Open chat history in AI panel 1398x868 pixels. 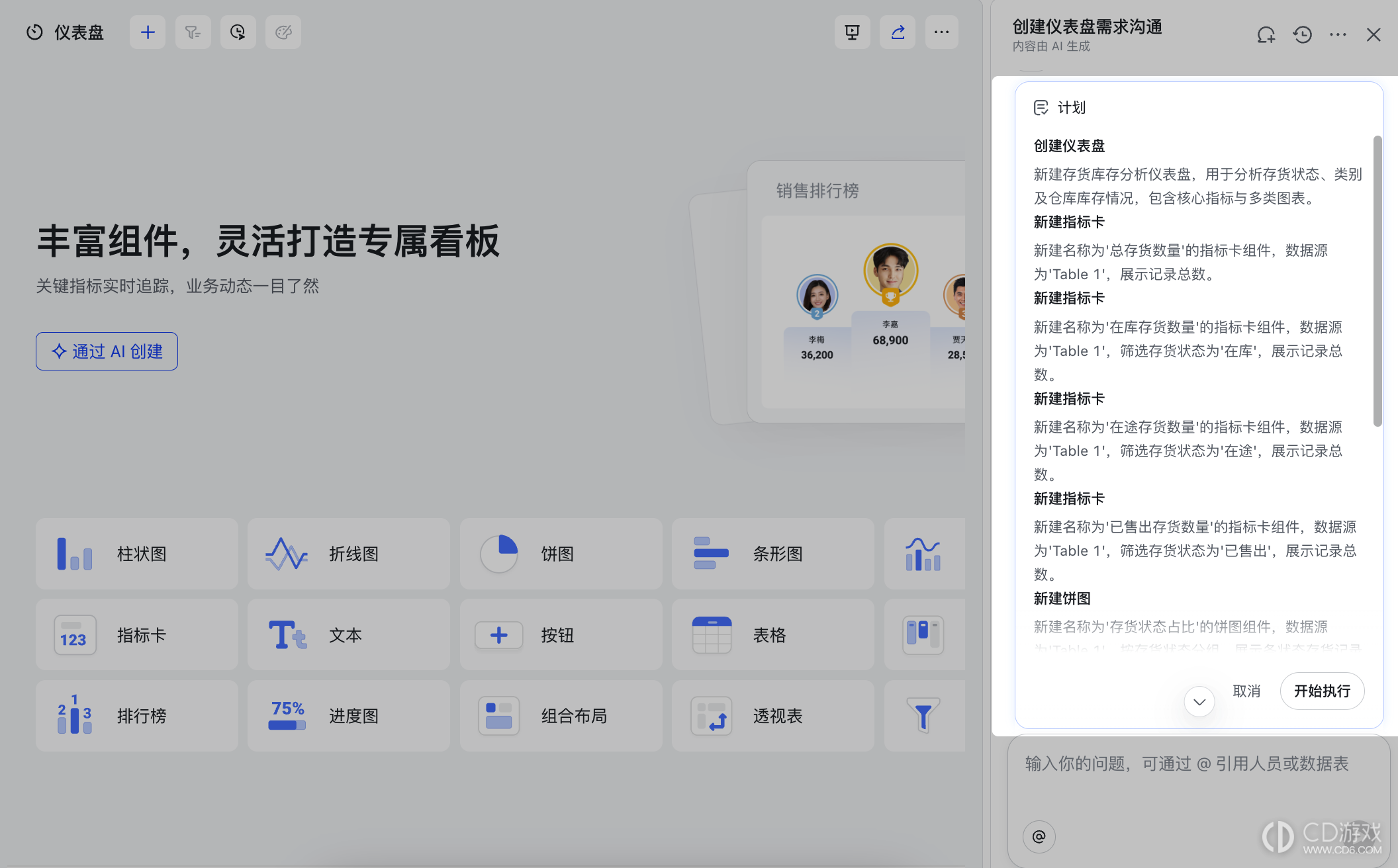coord(1302,34)
